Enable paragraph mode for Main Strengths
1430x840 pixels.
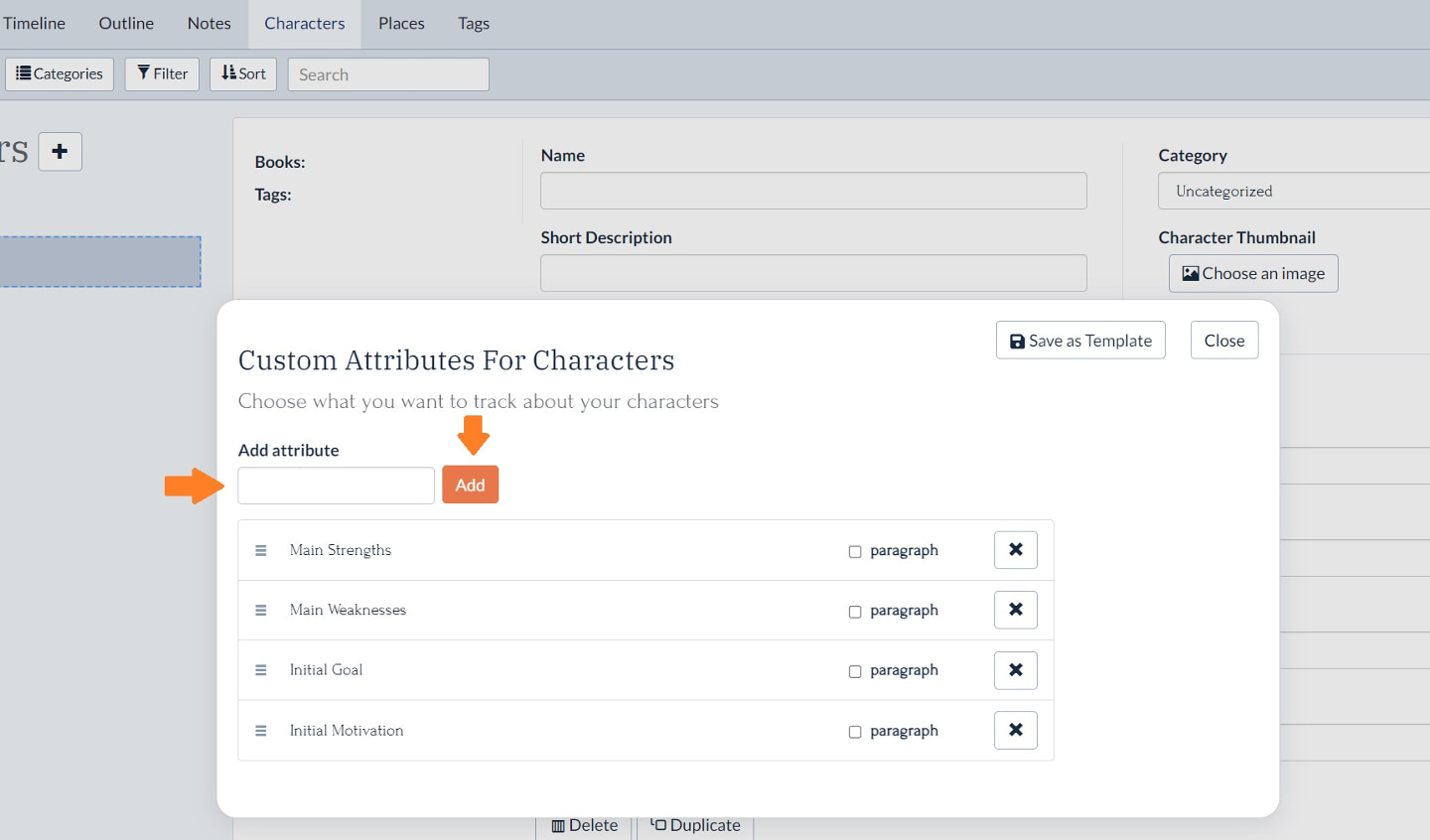pyautogui.click(x=855, y=551)
